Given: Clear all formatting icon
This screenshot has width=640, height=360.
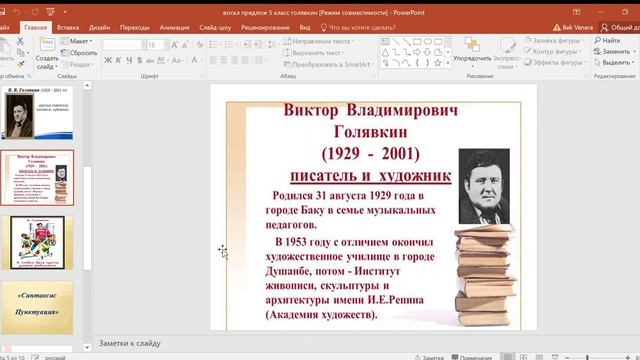Looking at the screenshot, I should pos(199,44).
